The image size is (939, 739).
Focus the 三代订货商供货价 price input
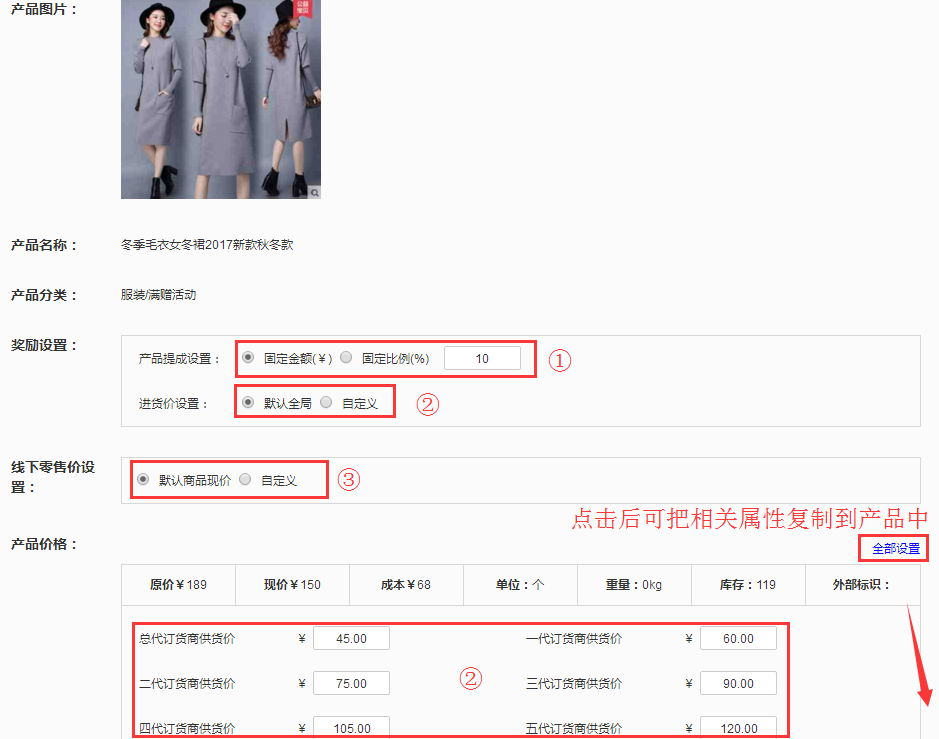pos(738,683)
